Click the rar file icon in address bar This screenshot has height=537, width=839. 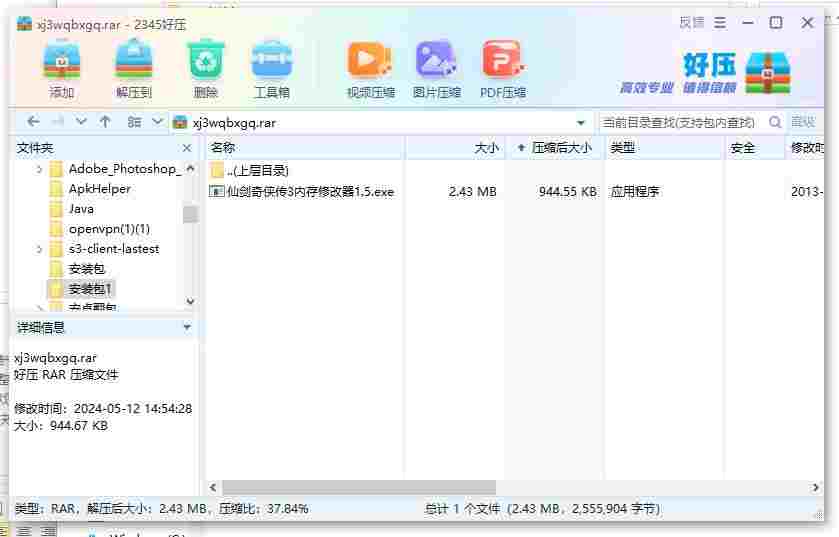click(x=181, y=122)
